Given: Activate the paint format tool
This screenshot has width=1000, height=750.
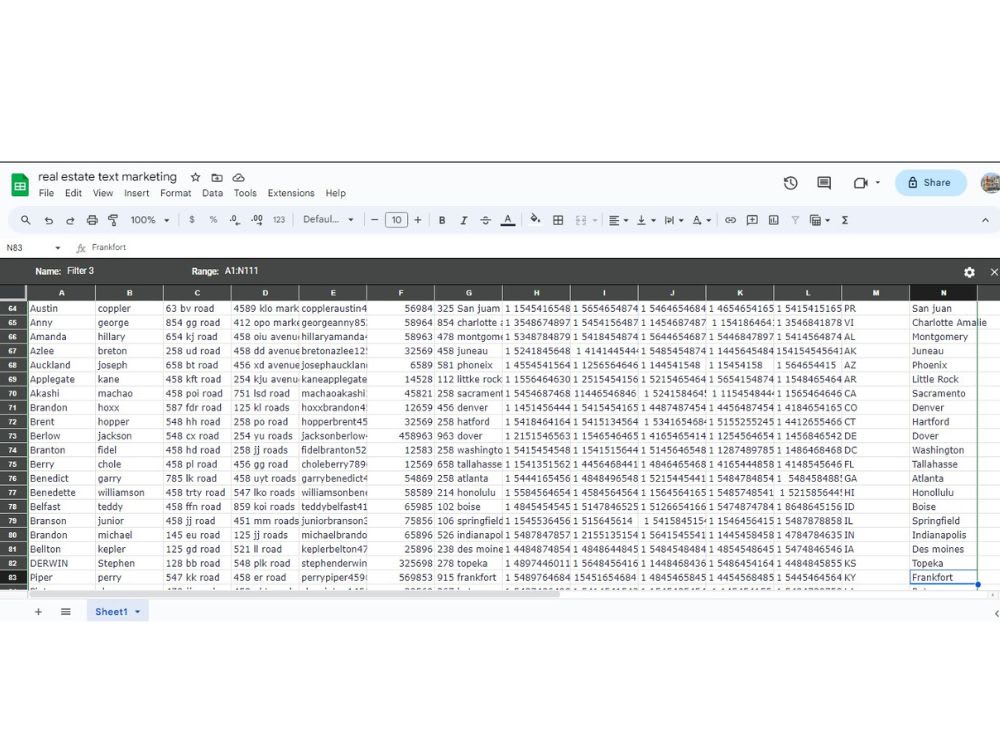Looking at the screenshot, I should 114,220.
